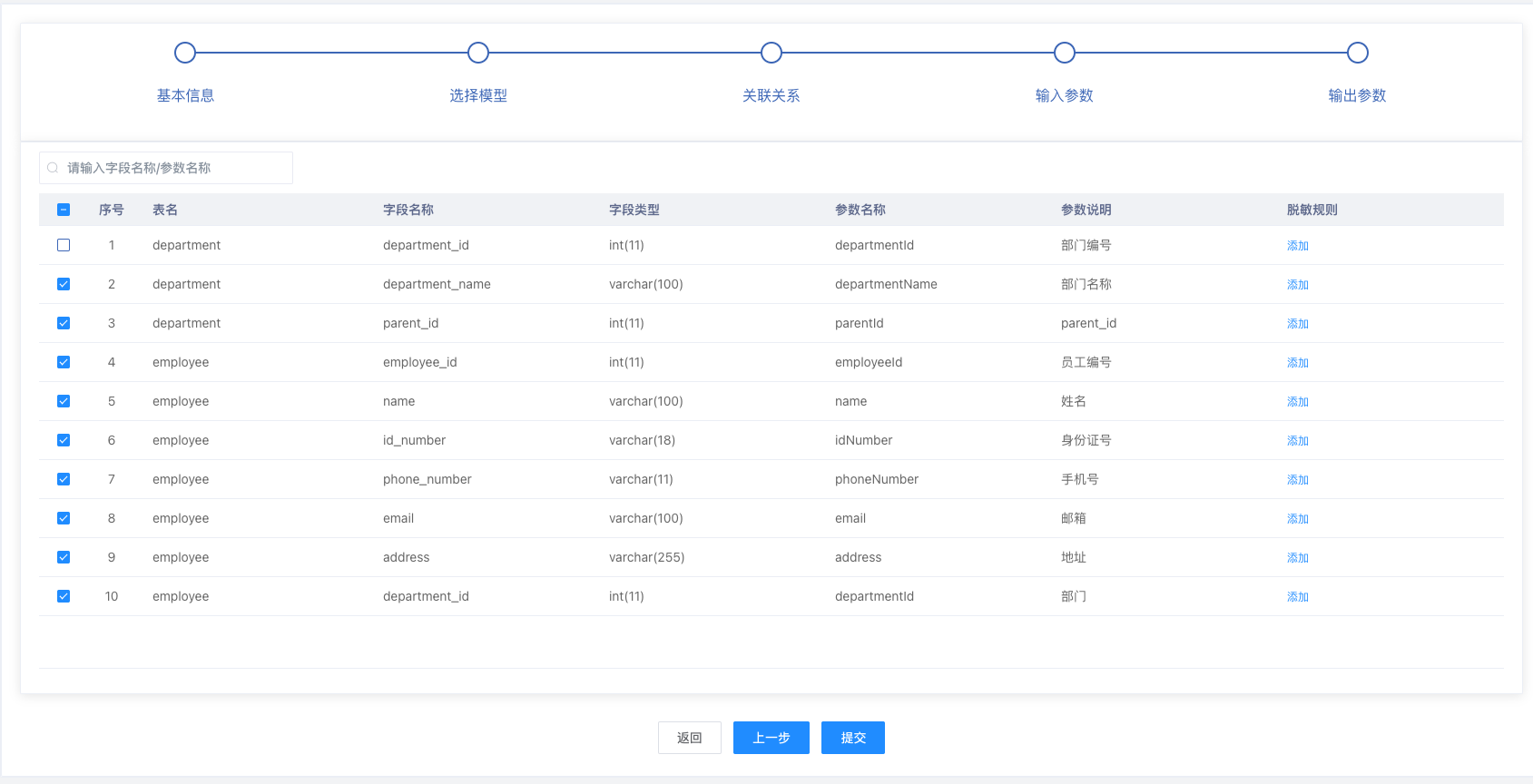The height and width of the screenshot is (784, 1533).
Task: Click the 输入参数 step circle
Action: point(1065,53)
